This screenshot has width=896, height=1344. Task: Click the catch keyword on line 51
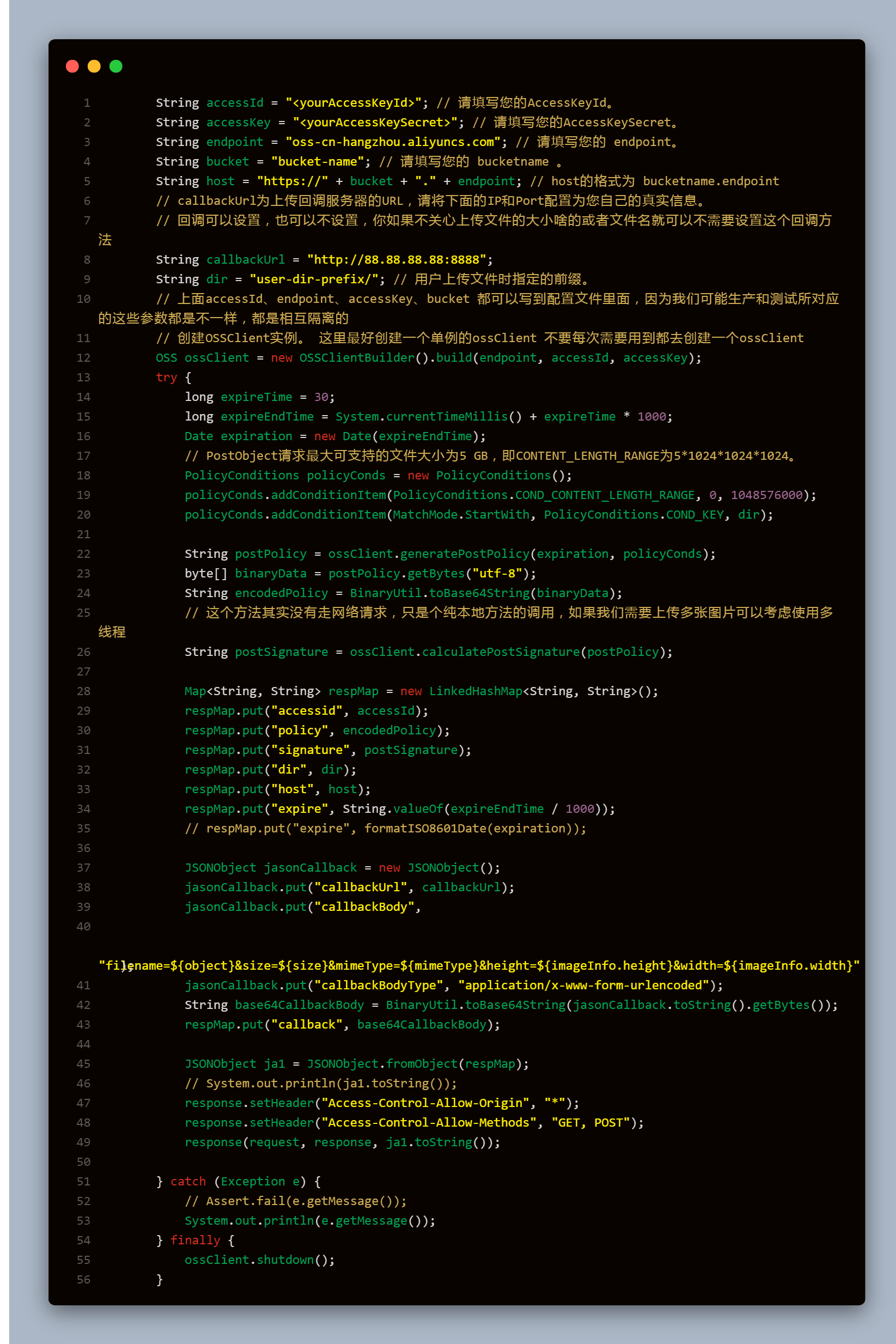pos(188,1181)
